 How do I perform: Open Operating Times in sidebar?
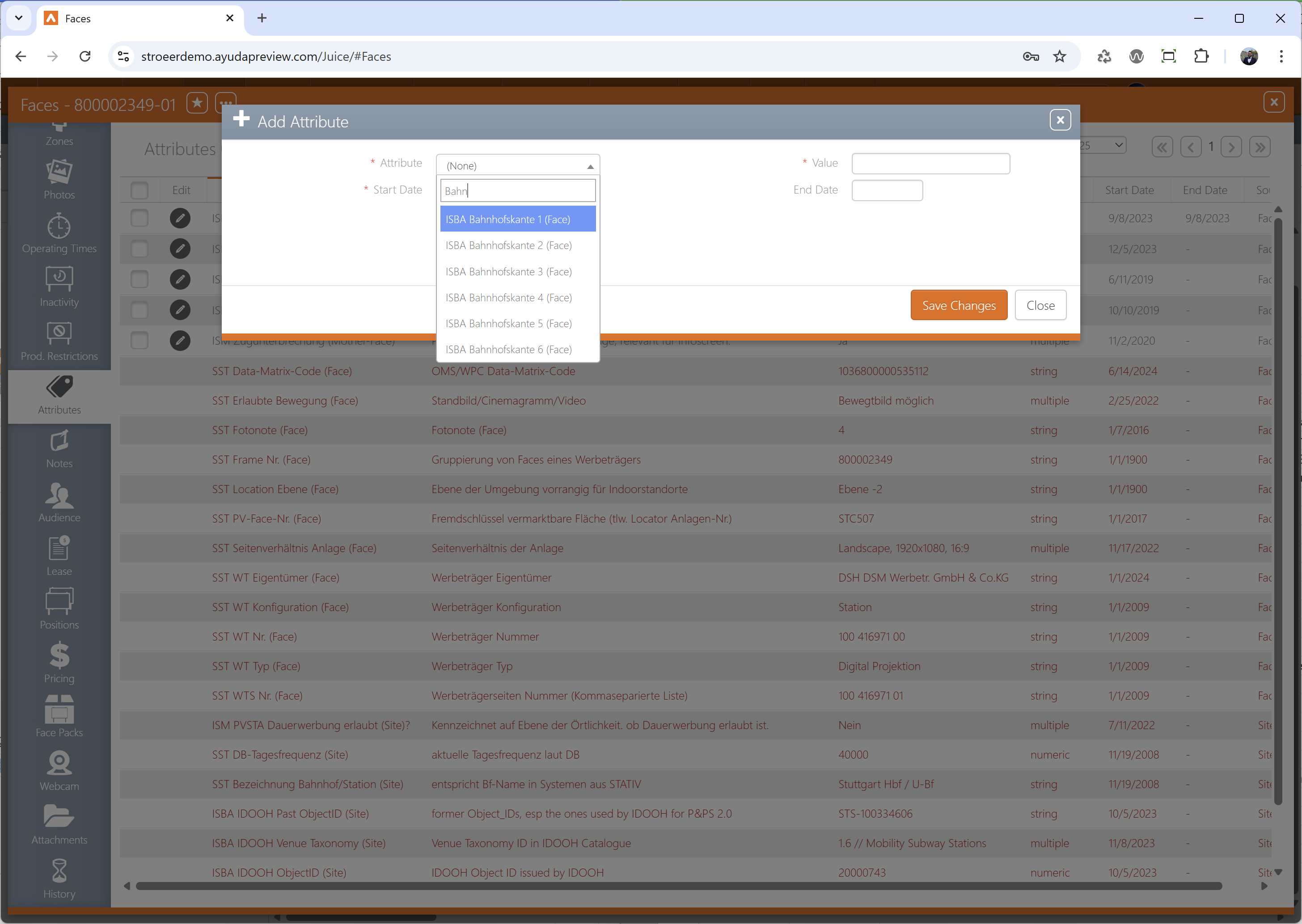(x=59, y=234)
